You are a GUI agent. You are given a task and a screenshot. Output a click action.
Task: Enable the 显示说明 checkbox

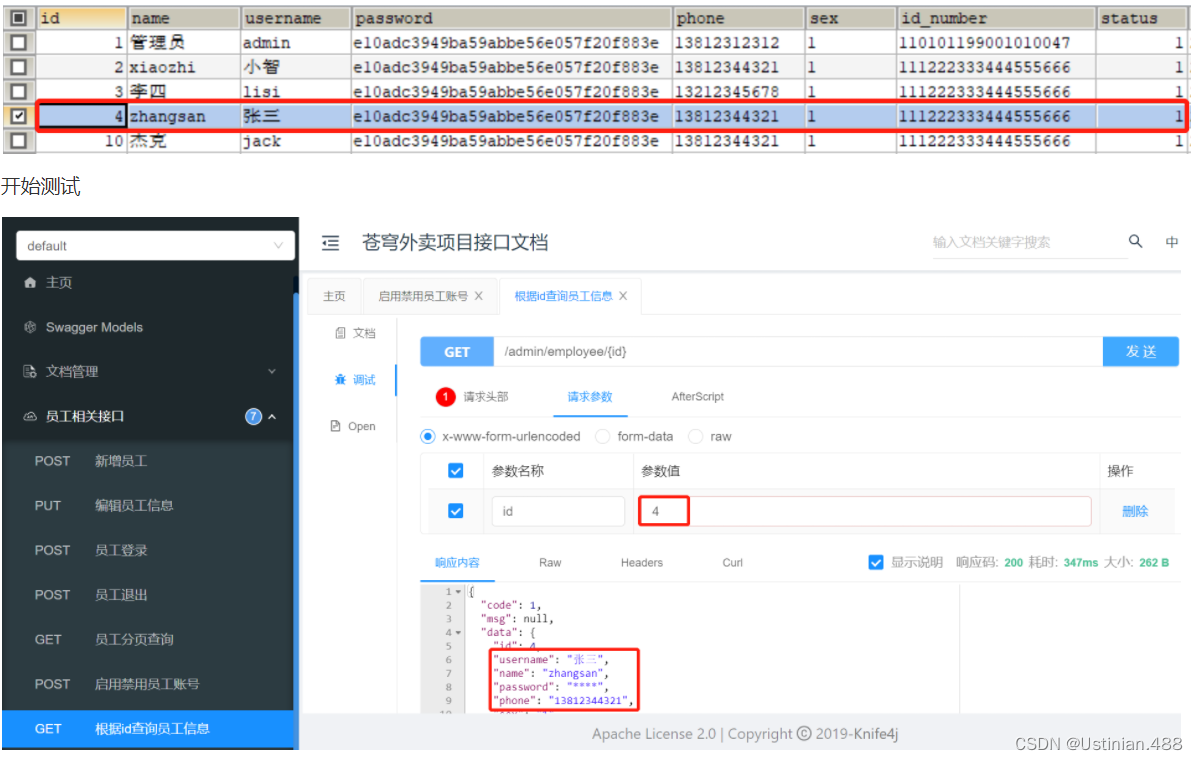click(876, 562)
